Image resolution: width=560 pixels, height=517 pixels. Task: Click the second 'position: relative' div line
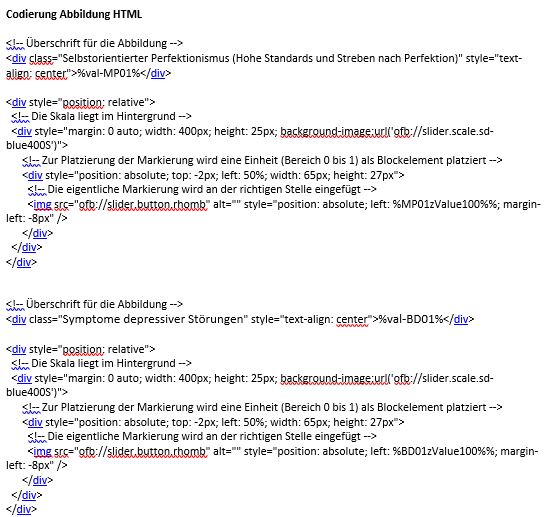click(81, 349)
